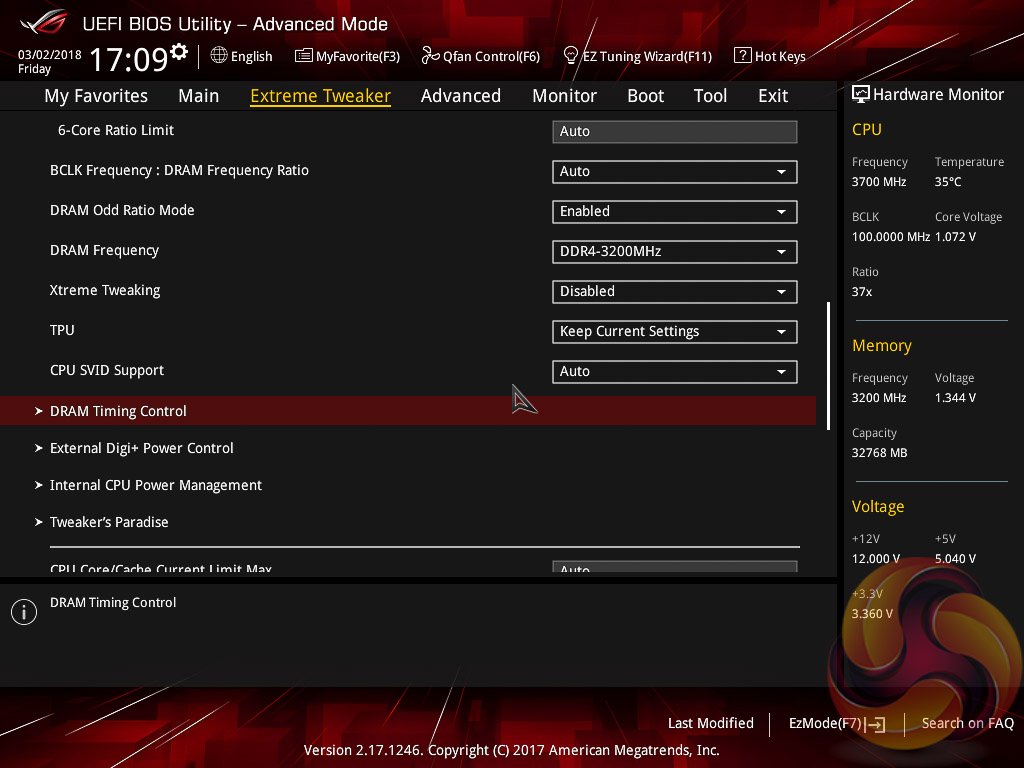Click the 17:09 clock display
Image resolution: width=1024 pixels, height=768 pixels.
(129, 59)
